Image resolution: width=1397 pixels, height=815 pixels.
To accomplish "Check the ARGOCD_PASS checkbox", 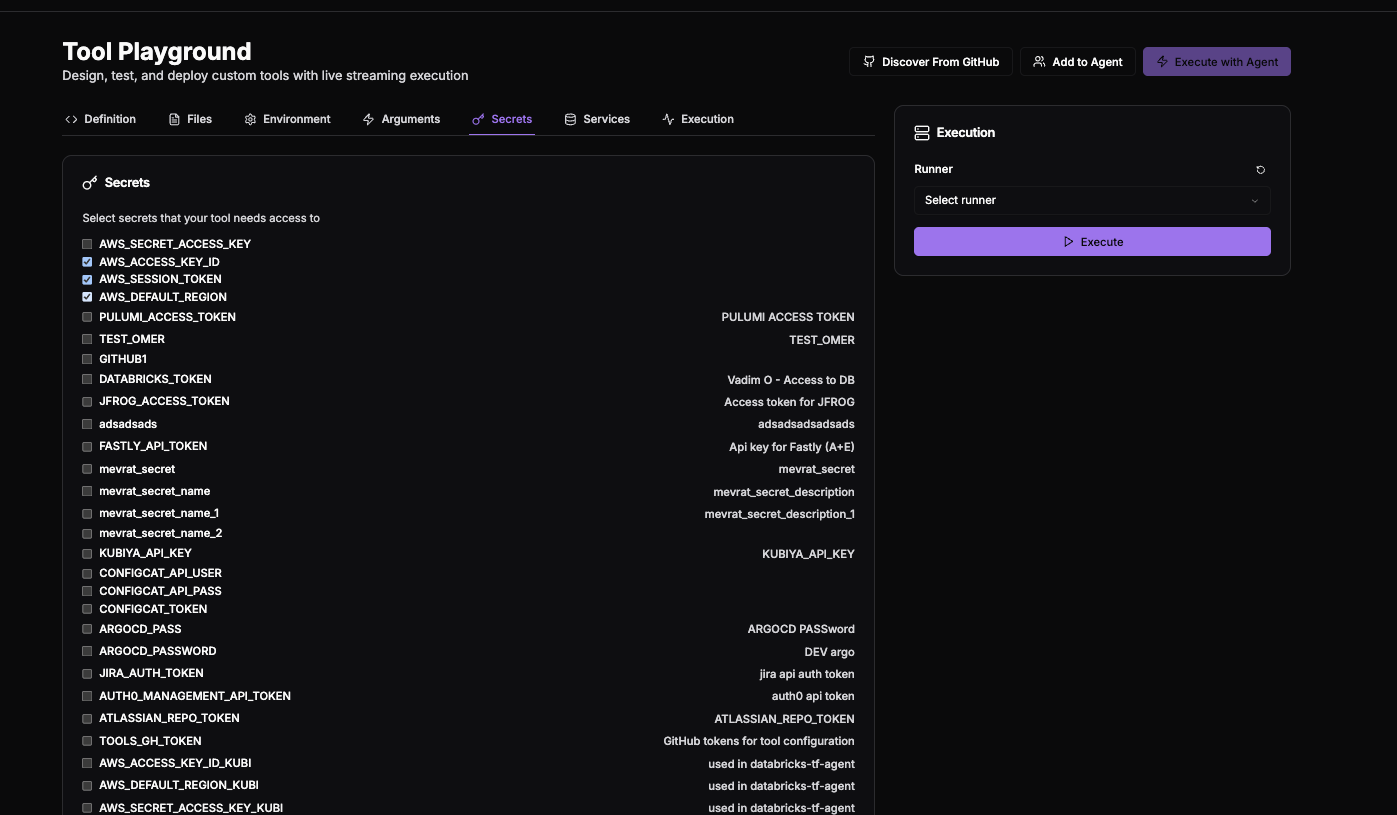I will pos(87,629).
